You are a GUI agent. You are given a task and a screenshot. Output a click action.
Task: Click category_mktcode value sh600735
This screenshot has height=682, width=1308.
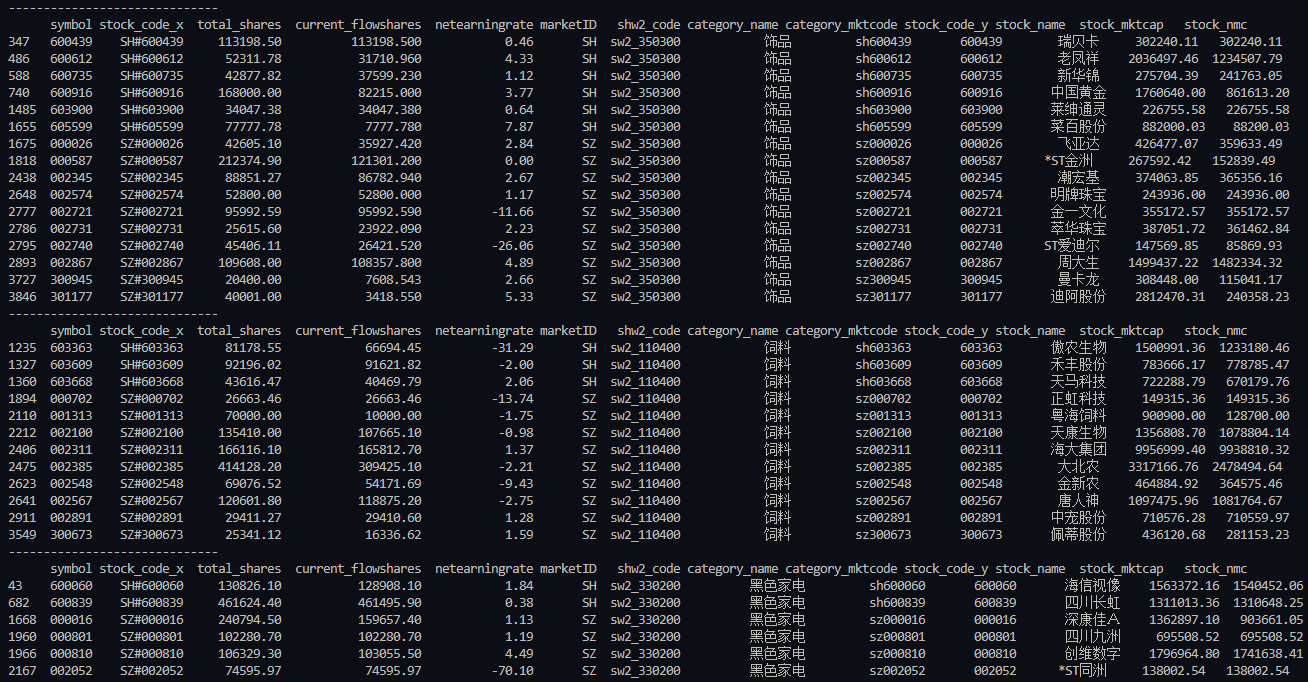tap(884, 76)
